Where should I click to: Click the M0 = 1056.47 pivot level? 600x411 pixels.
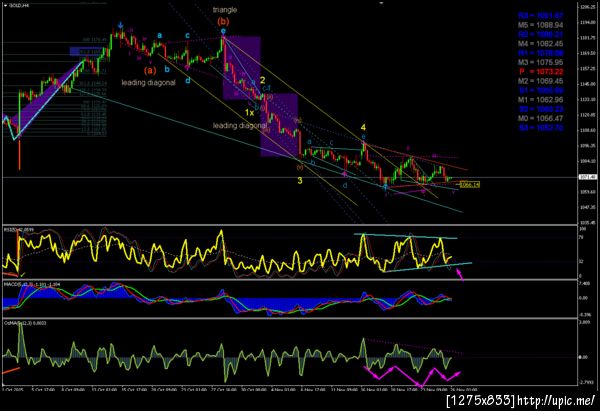point(540,118)
